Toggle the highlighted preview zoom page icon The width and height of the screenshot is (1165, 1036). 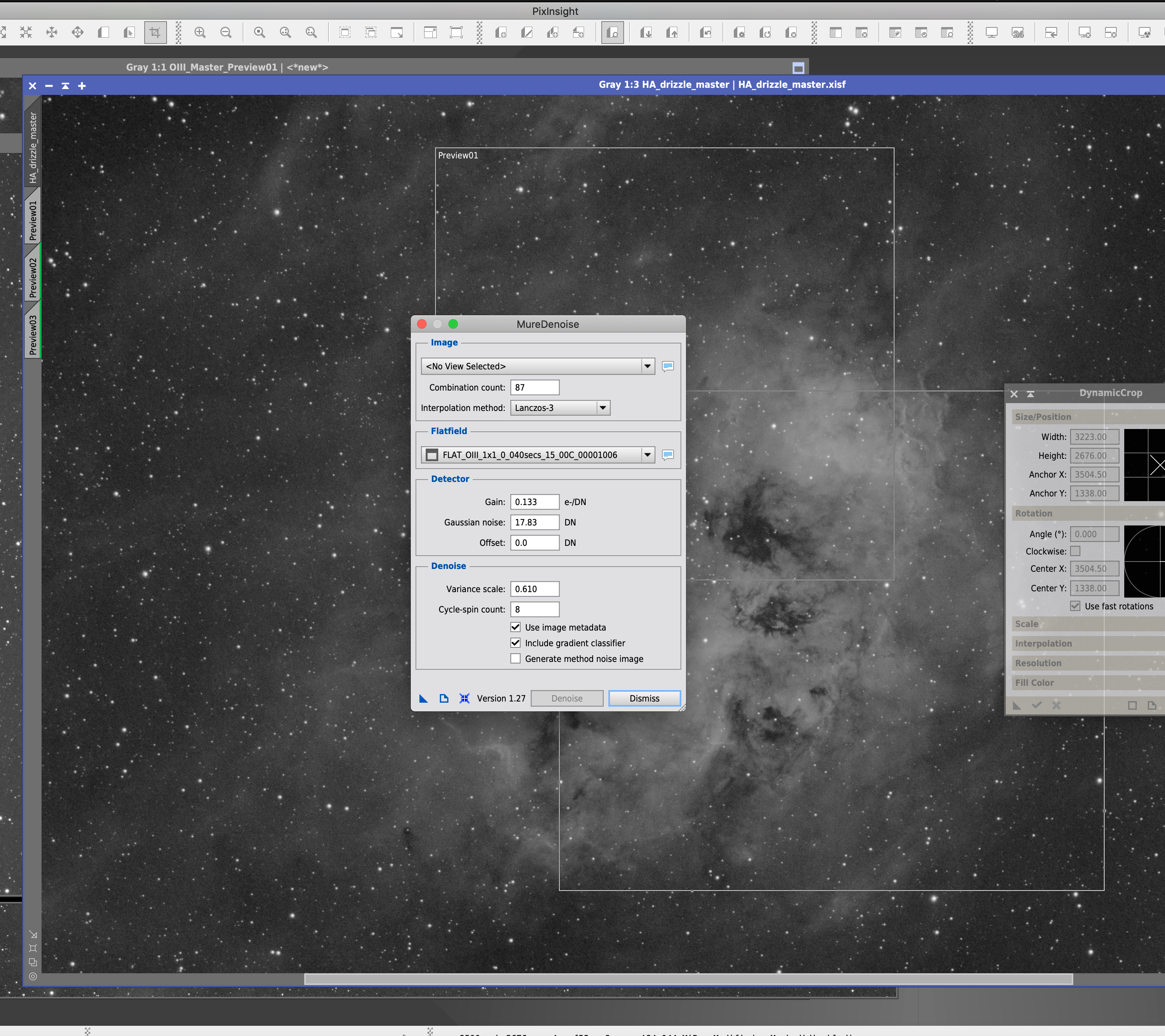(612, 33)
